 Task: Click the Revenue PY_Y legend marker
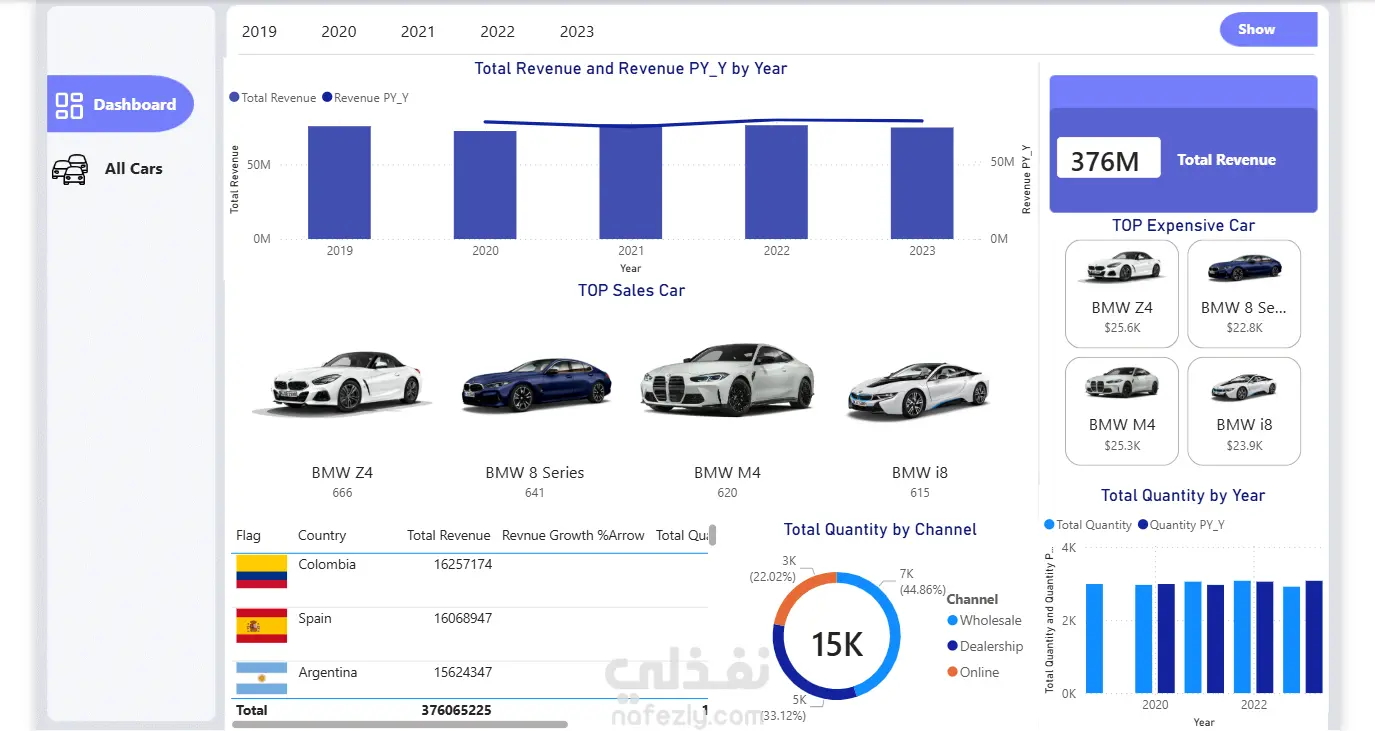(x=327, y=98)
